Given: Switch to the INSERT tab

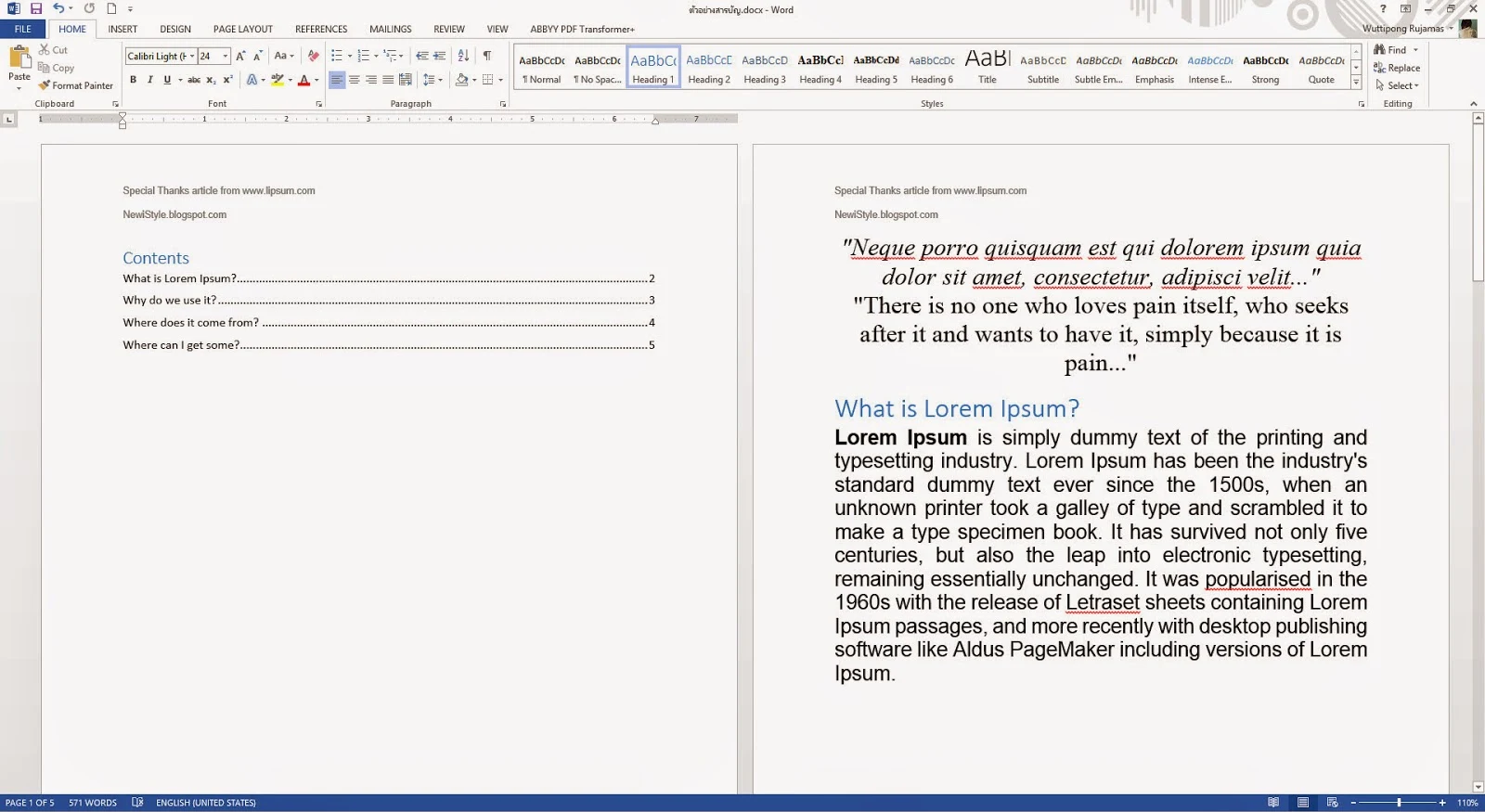Looking at the screenshot, I should pos(123,29).
